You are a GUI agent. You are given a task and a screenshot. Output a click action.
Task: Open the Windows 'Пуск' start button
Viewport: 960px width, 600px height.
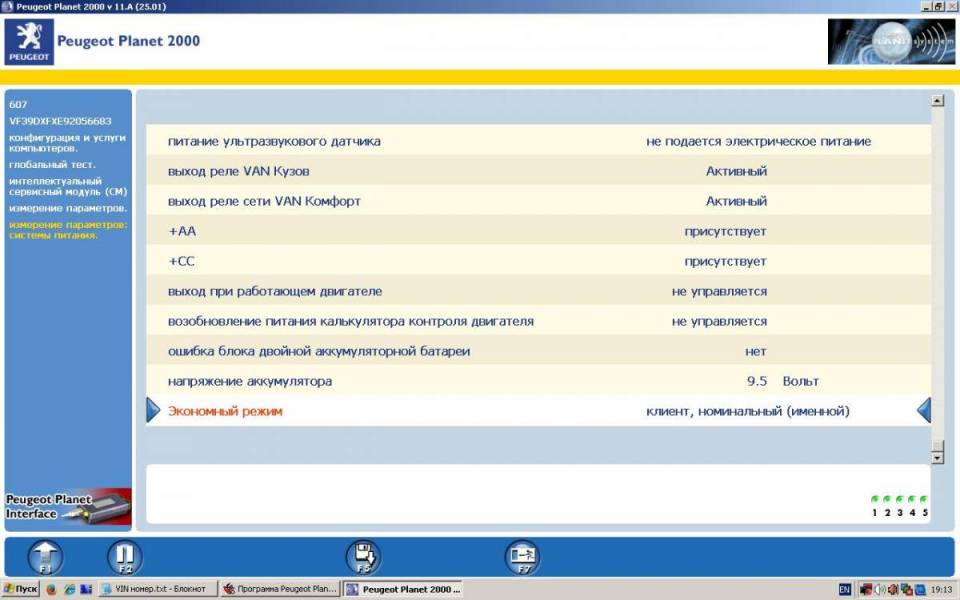[21, 590]
